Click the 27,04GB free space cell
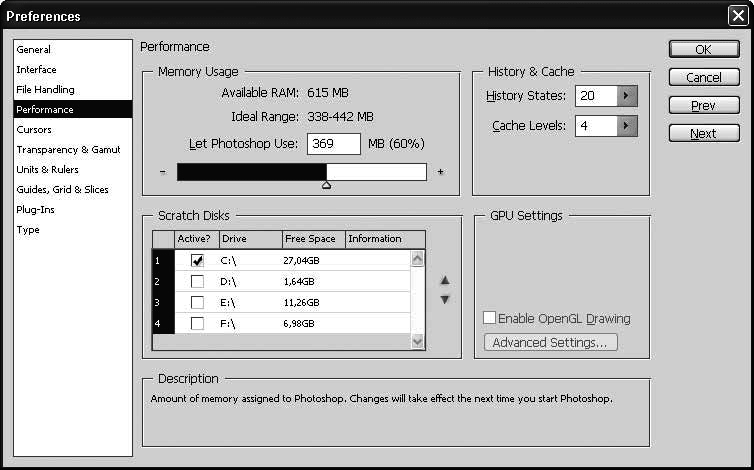 pos(302,260)
